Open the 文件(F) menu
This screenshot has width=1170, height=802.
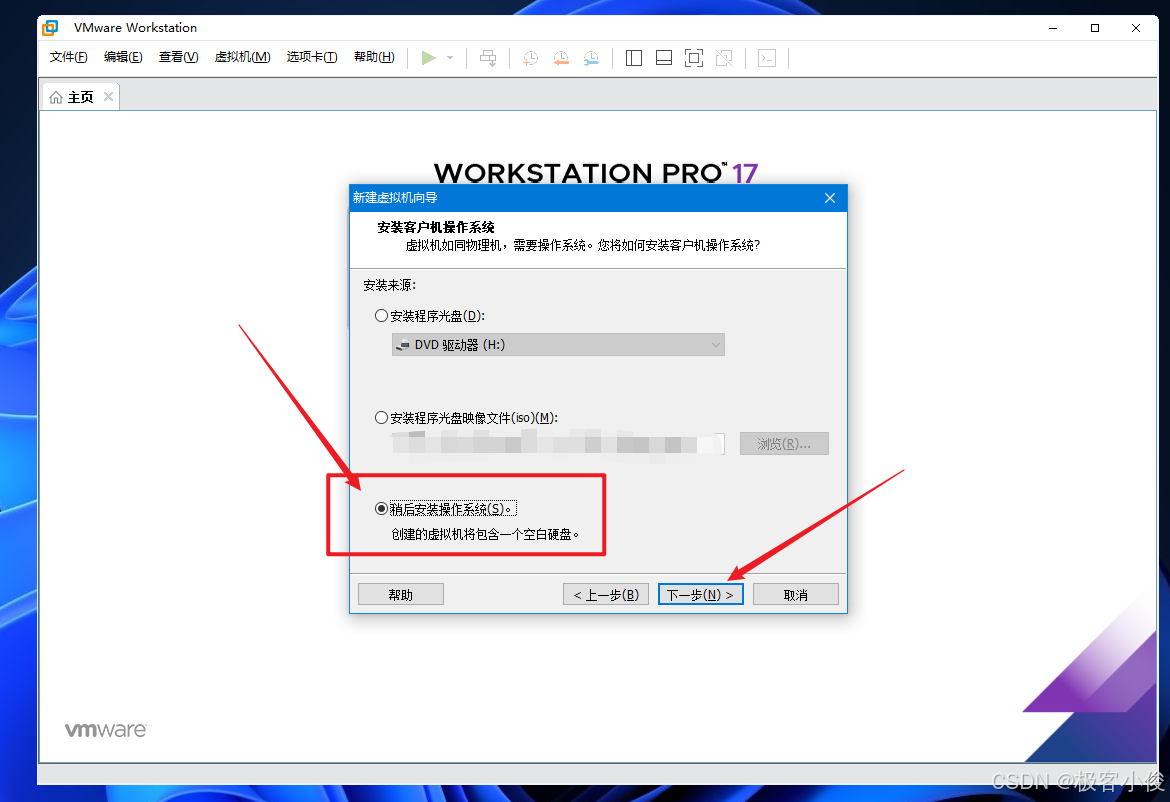pyautogui.click(x=69, y=57)
